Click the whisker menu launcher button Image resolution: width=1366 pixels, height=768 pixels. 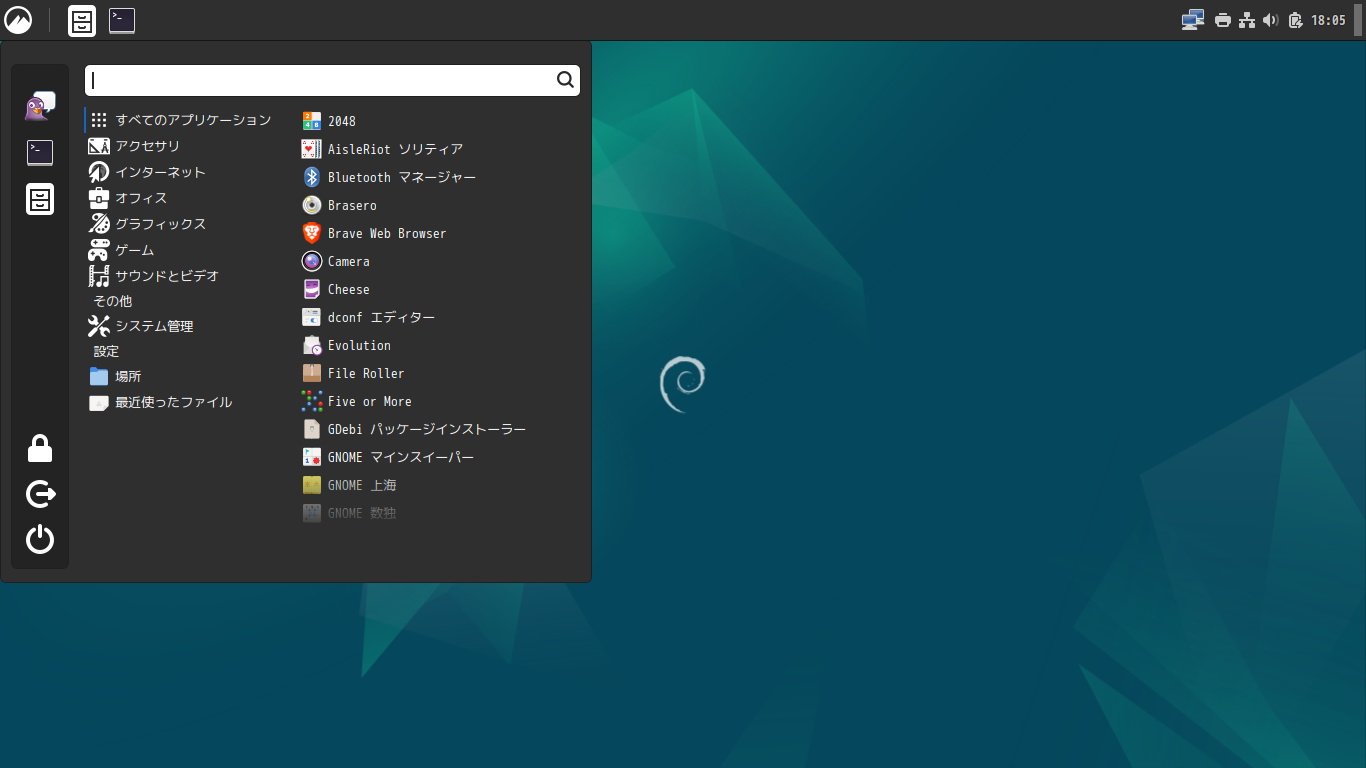pyautogui.click(x=18, y=20)
